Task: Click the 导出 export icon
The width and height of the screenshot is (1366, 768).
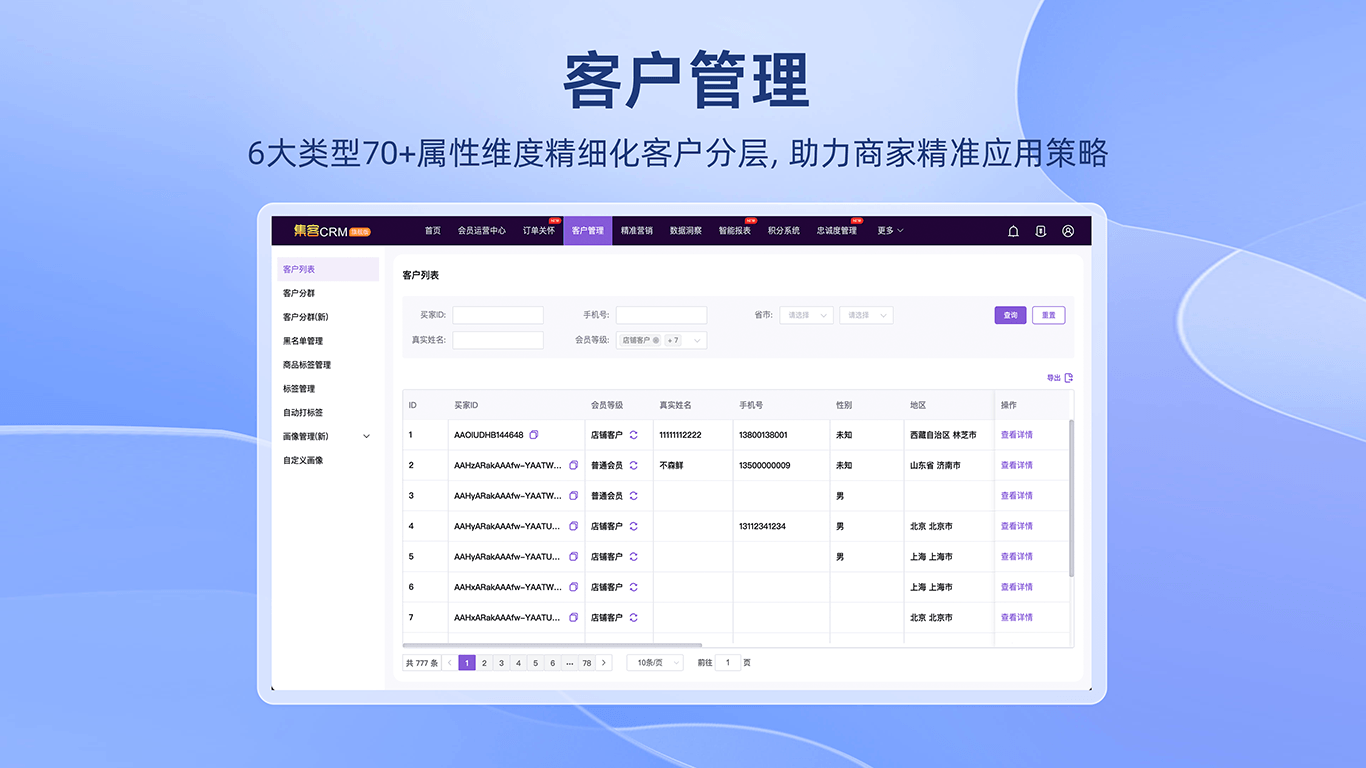Action: [1069, 378]
